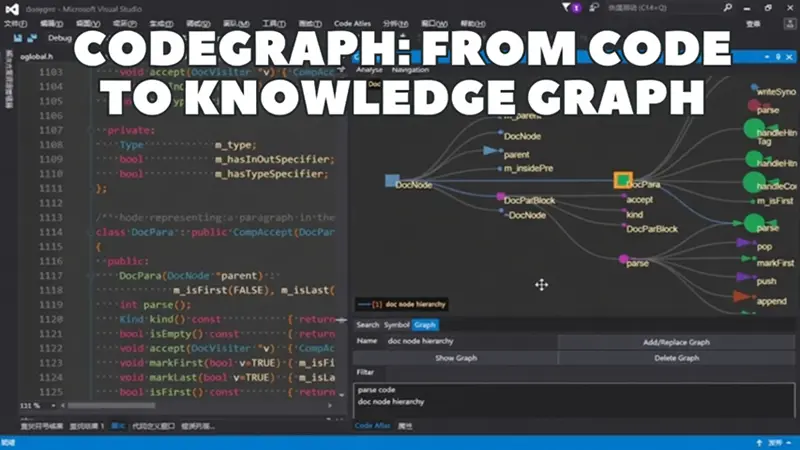Click the Quick Launch magnifier icon

(728, 8)
